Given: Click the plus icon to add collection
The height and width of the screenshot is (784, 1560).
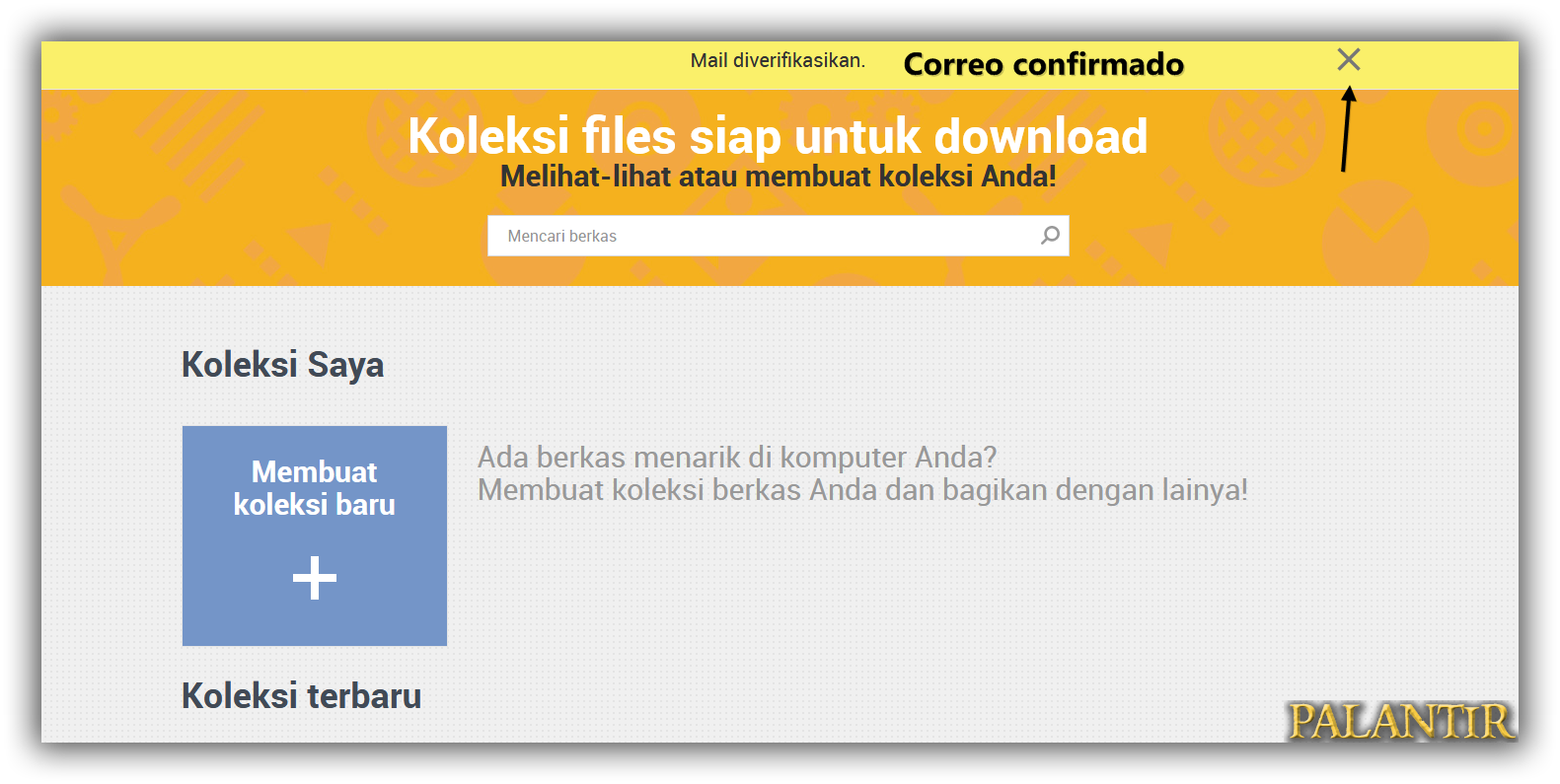Looking at the screenshot, I should [315, 578].
